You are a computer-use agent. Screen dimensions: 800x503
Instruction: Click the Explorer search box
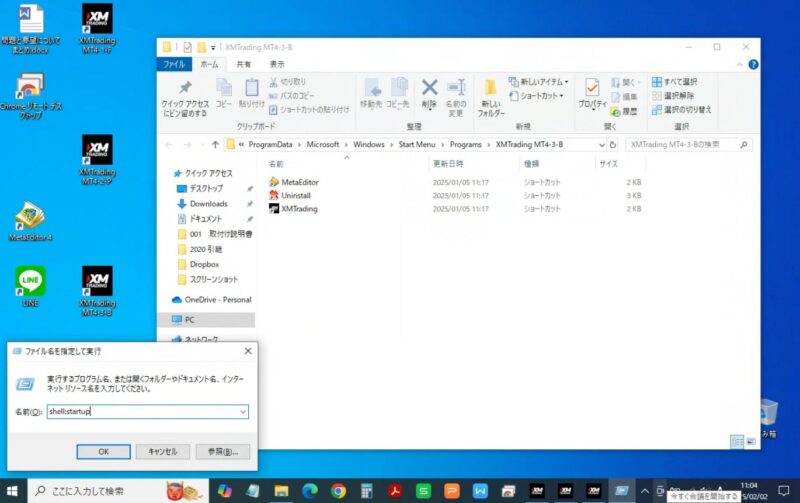tap(688, 145)
